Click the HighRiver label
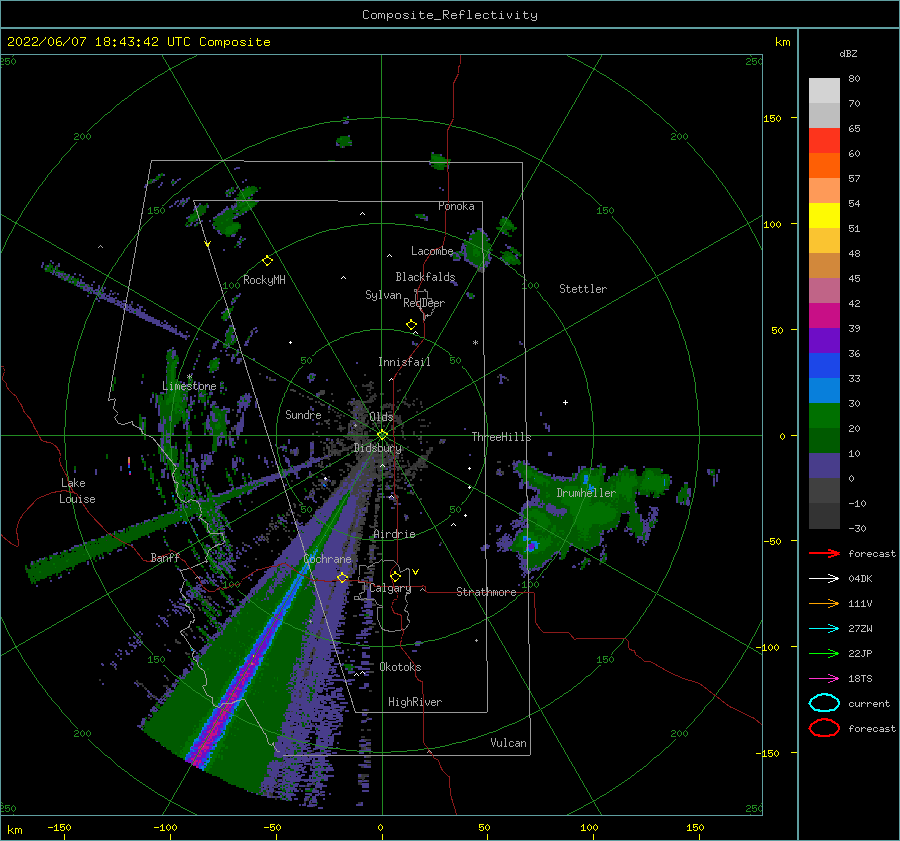 415,702
